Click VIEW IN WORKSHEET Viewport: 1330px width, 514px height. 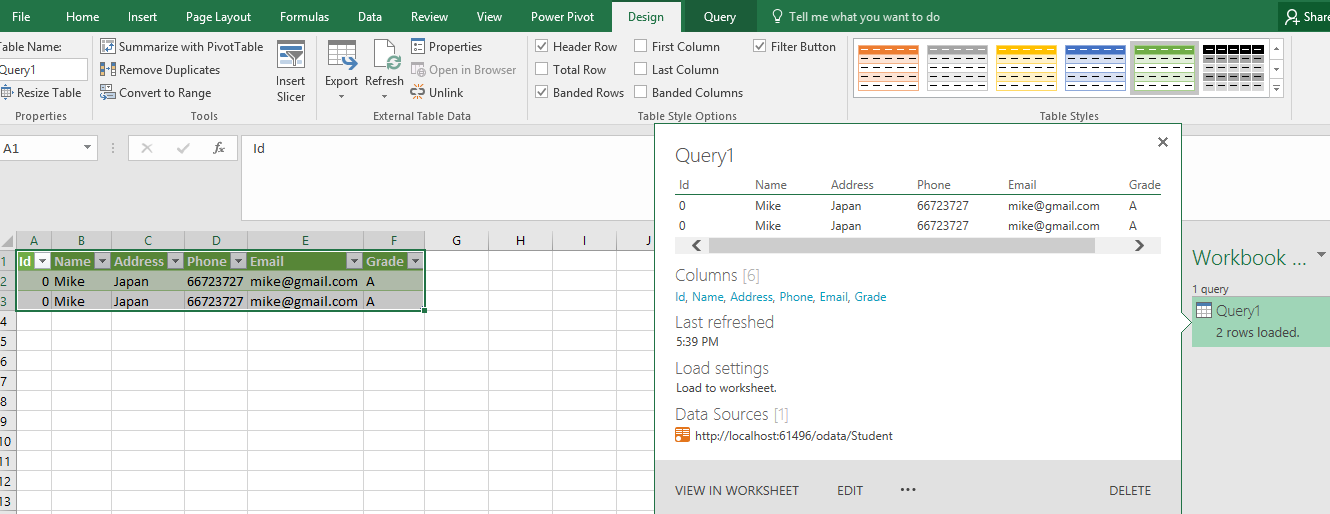coord(737,490)
